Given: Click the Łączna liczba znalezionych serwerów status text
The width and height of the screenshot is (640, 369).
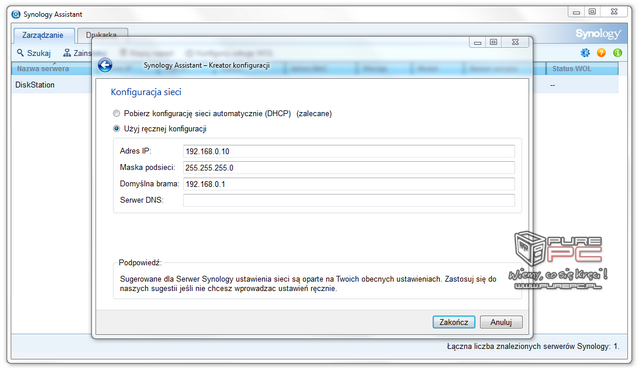Looking at the screenshot, I should 533,347.
